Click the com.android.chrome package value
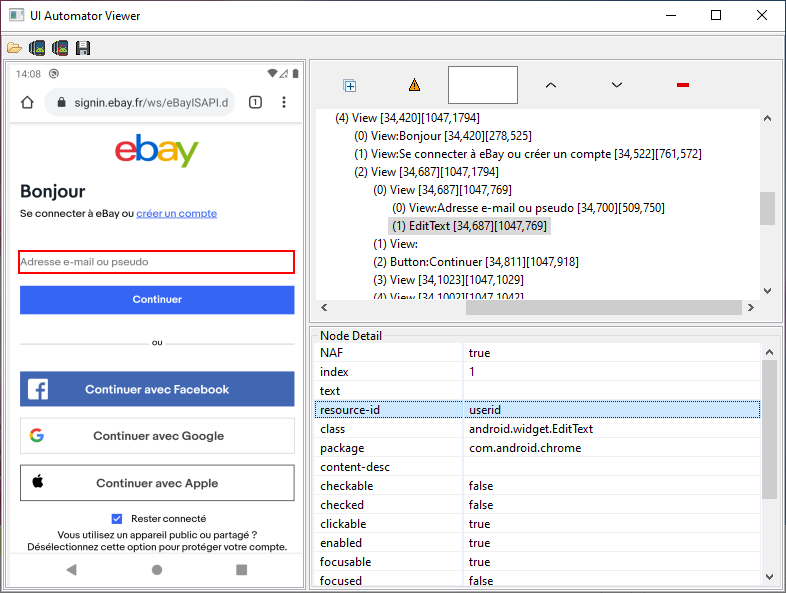 [x=525, y=448]
